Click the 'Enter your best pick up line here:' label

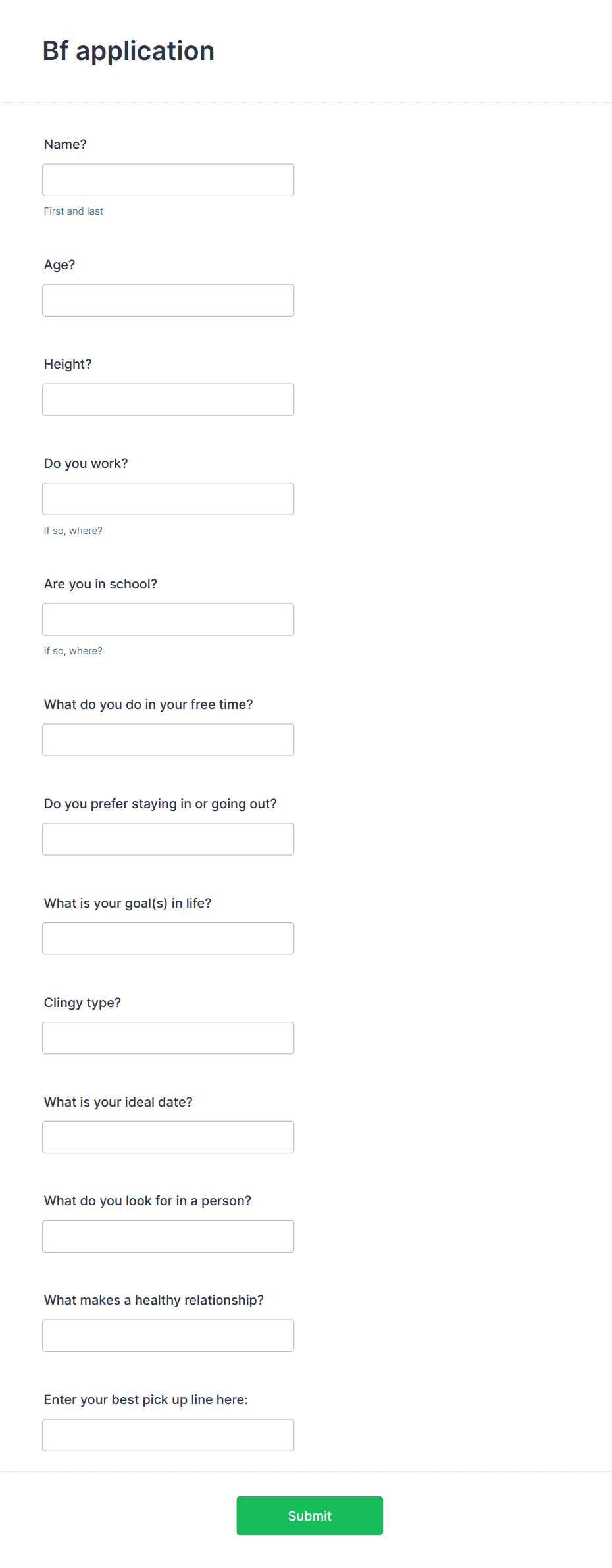coord(146,1399)
